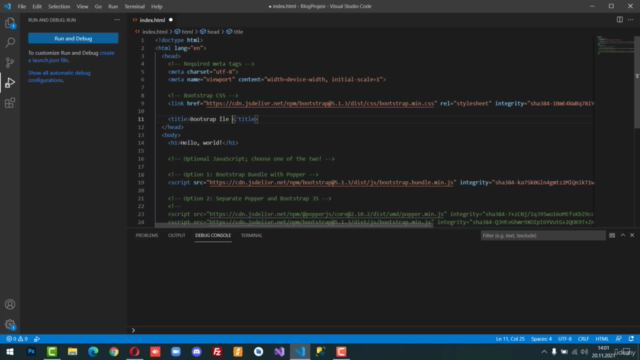Open the Run menu
The height and width of the screenshot is (360, 640).
pos(113,7)
